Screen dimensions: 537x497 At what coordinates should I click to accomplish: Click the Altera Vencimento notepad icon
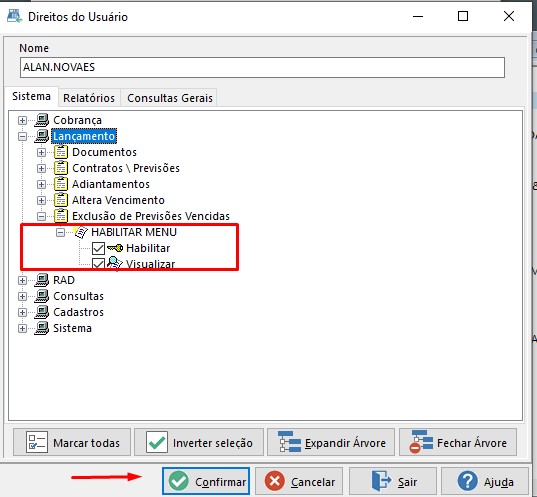tap(61, 200)
